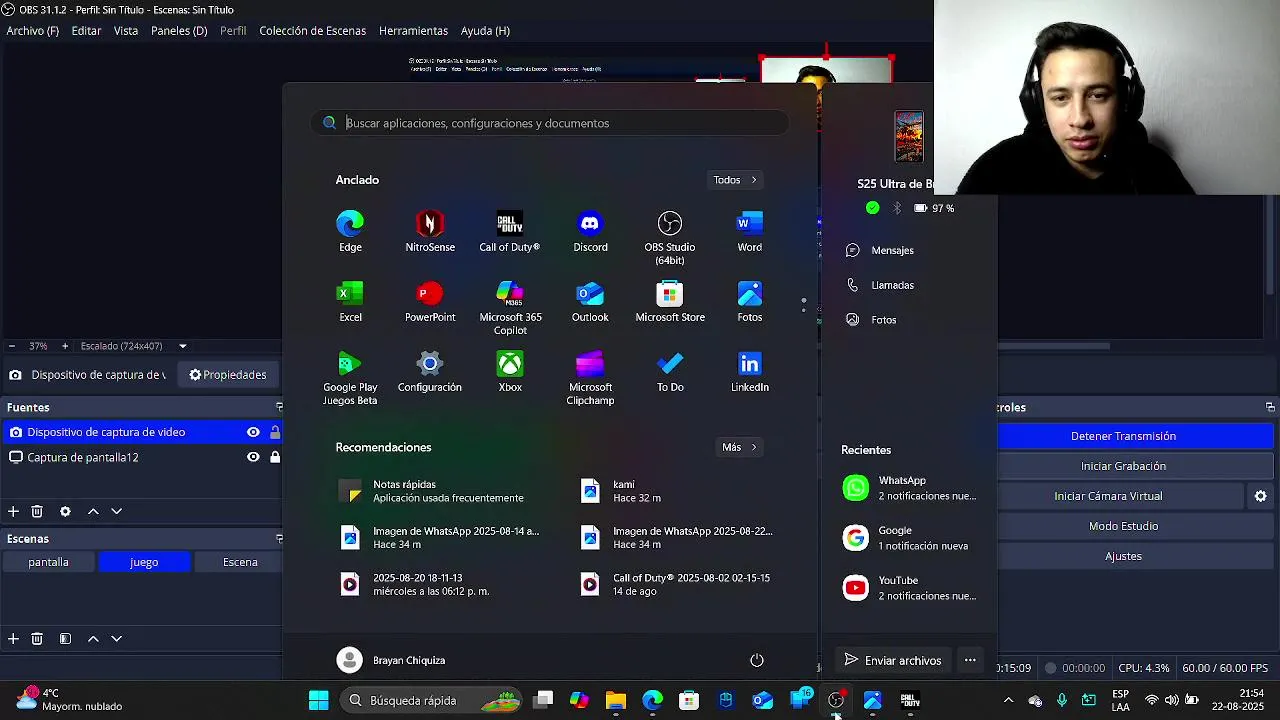Click Iniciar Cámara Virtual button
Screen dimensions: 1280x720
pos(1108,496)
